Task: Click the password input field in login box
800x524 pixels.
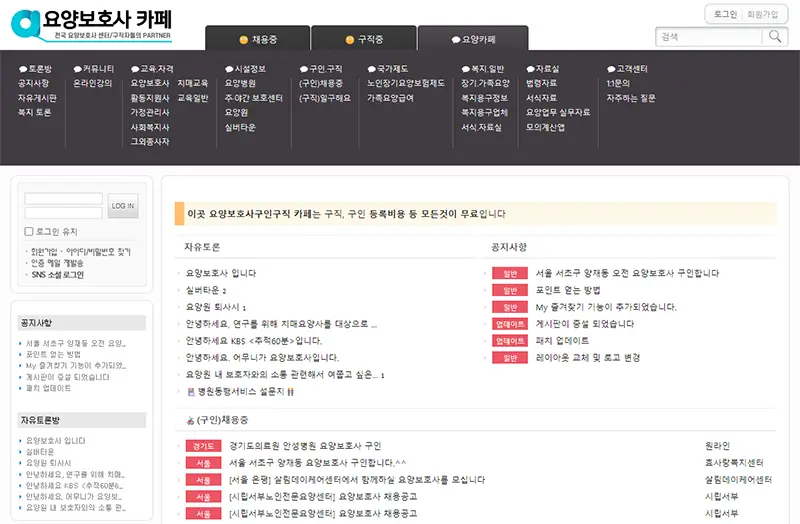Action: [64, 213]
